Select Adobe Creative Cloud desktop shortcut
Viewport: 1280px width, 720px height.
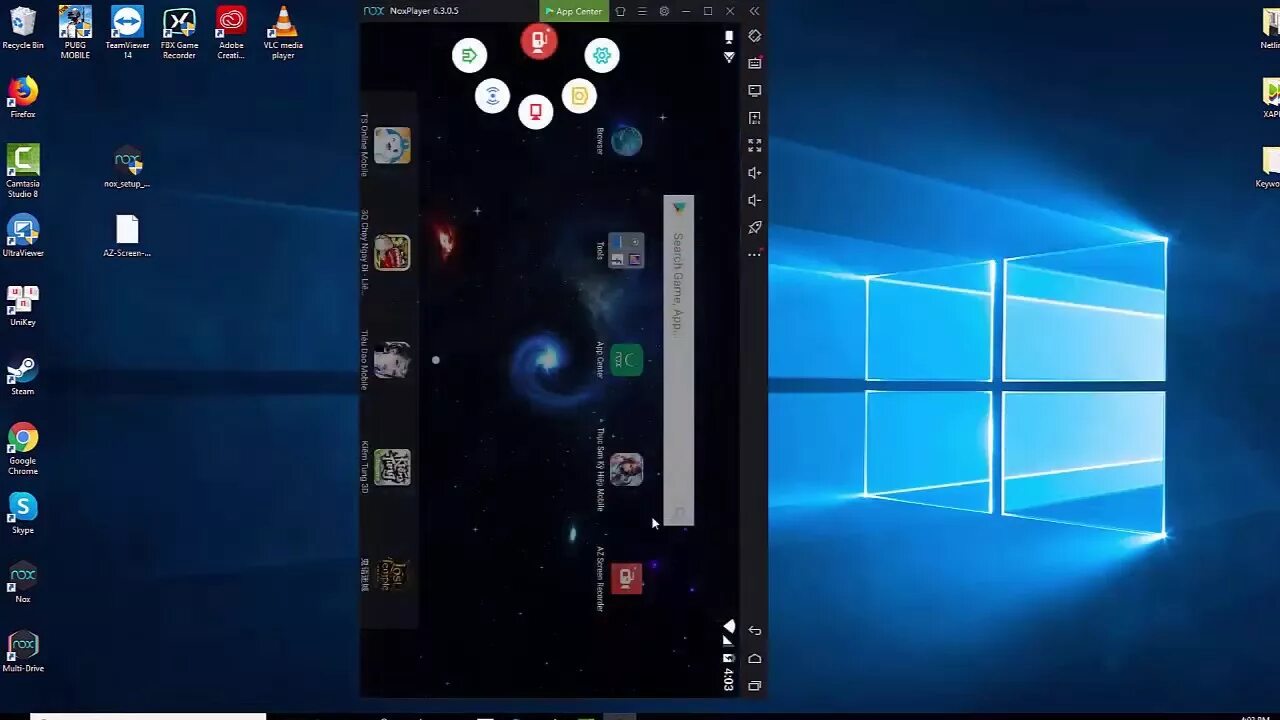pyautogui.click(x=231, y=31)
